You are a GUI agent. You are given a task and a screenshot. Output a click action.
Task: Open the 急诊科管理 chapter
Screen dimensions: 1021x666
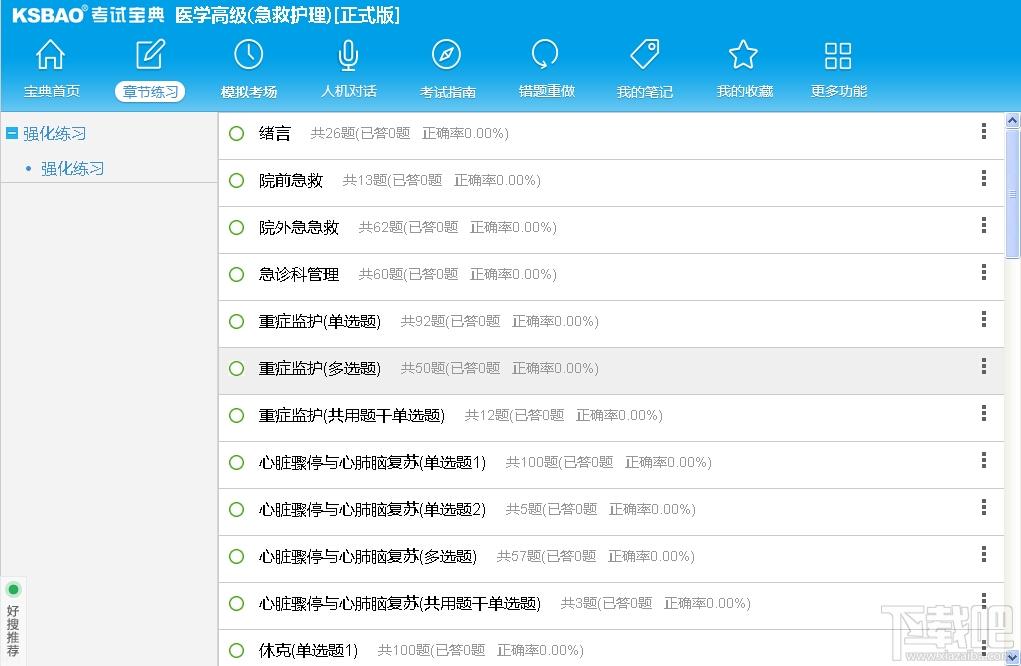click(x=292, y=274)
